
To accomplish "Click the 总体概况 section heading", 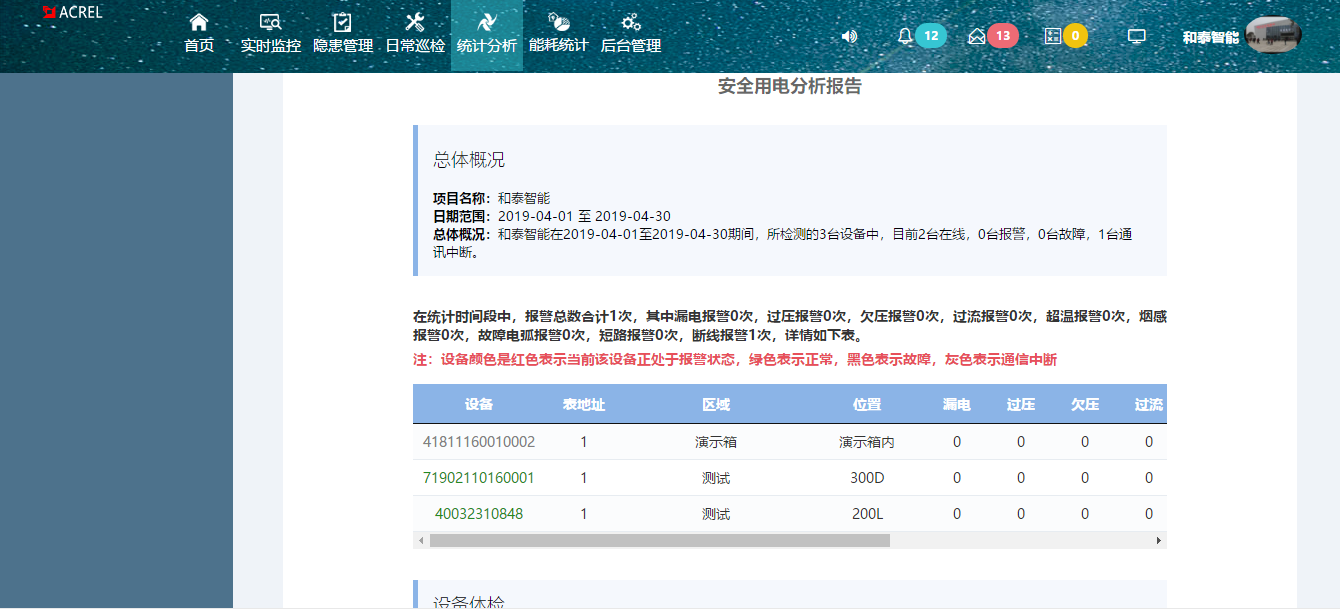I will 469,160.
